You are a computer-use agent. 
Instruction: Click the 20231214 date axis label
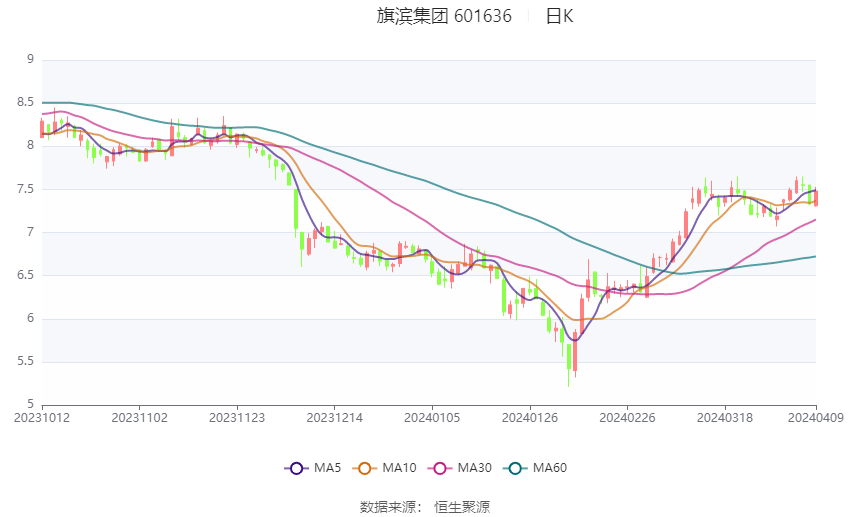[x=334, y=418]
